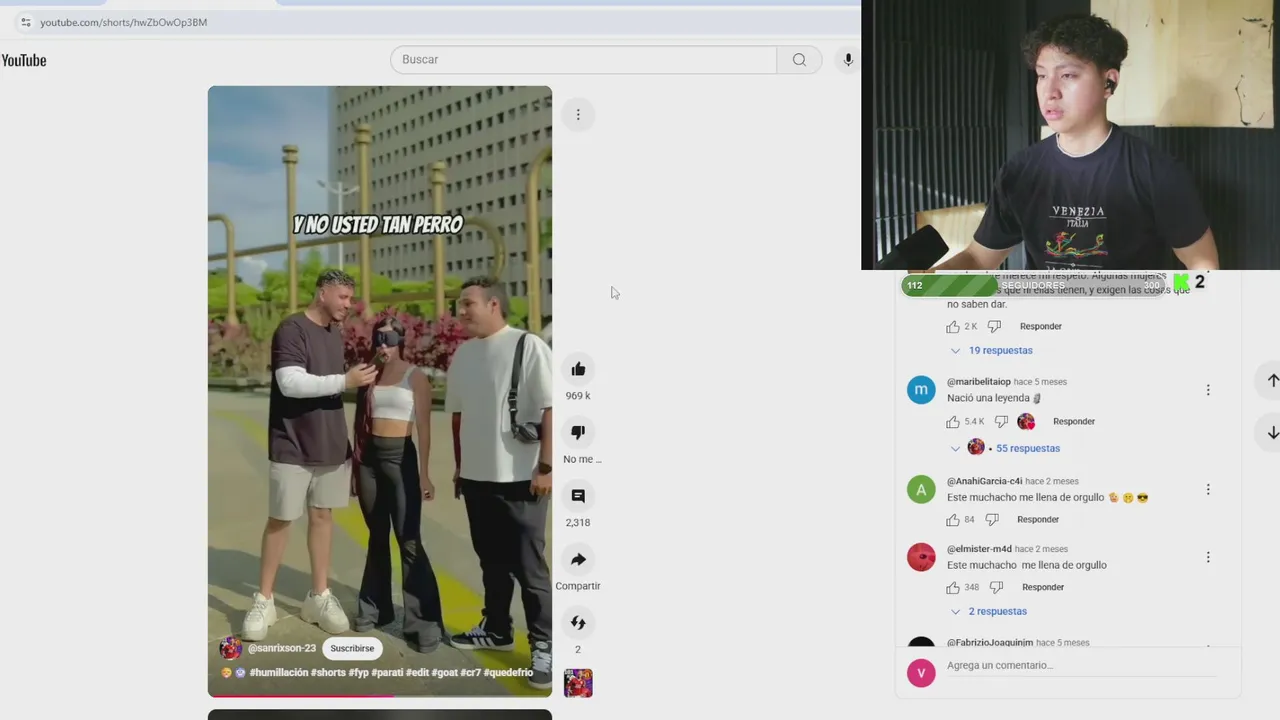Go to previous Short with up arrow
This screenshot has height=720, width=1280.
click(1273, 380)
